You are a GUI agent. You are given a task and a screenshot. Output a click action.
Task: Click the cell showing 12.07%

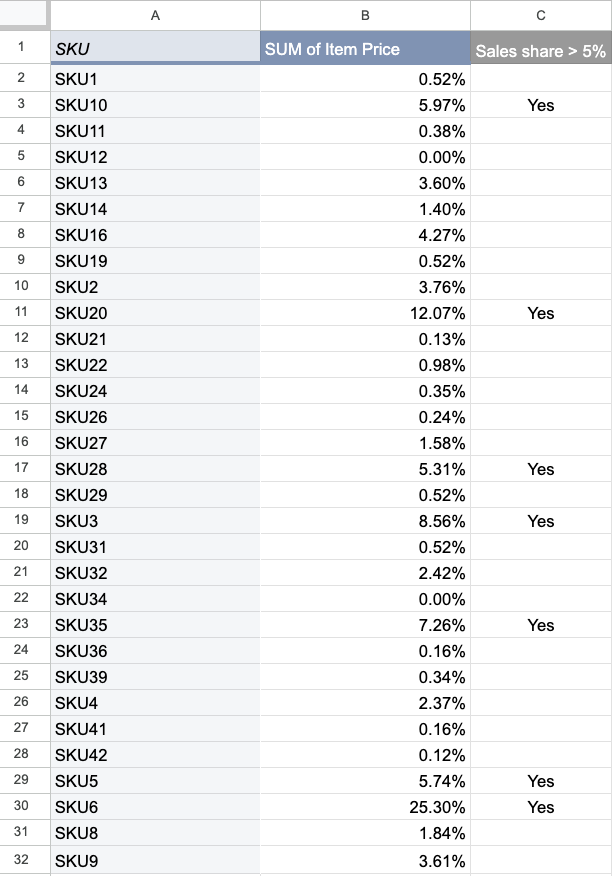pyautogui.click(x=365, y=313)
